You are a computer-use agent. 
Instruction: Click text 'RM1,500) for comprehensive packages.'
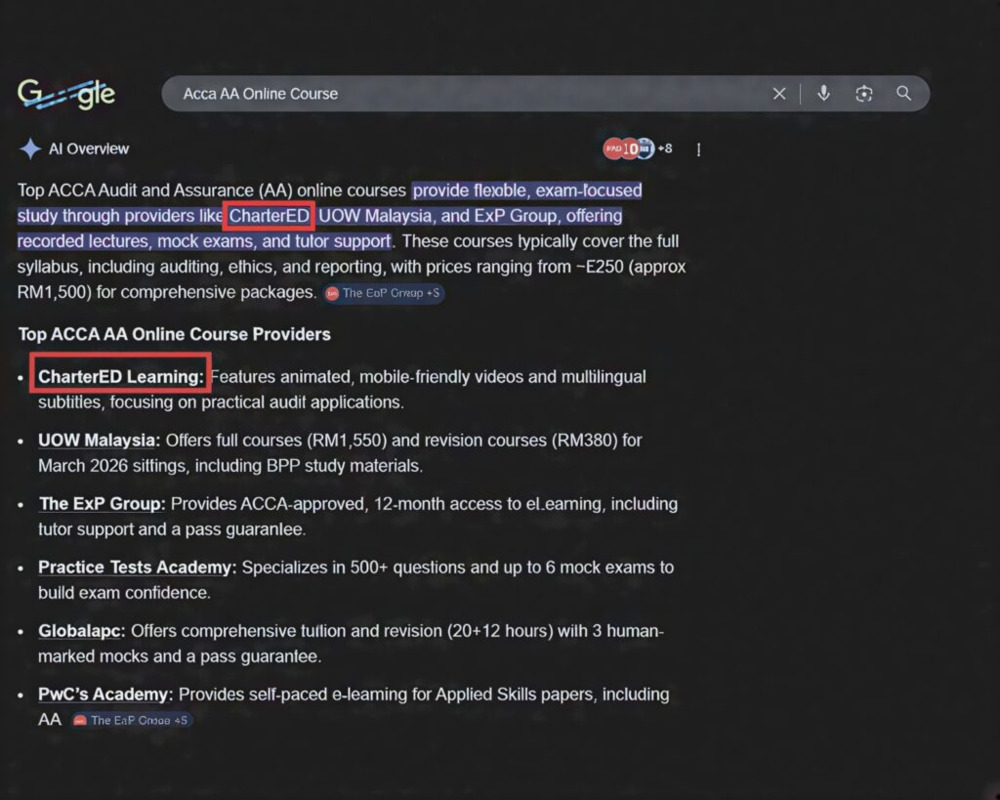pos(167,292)
